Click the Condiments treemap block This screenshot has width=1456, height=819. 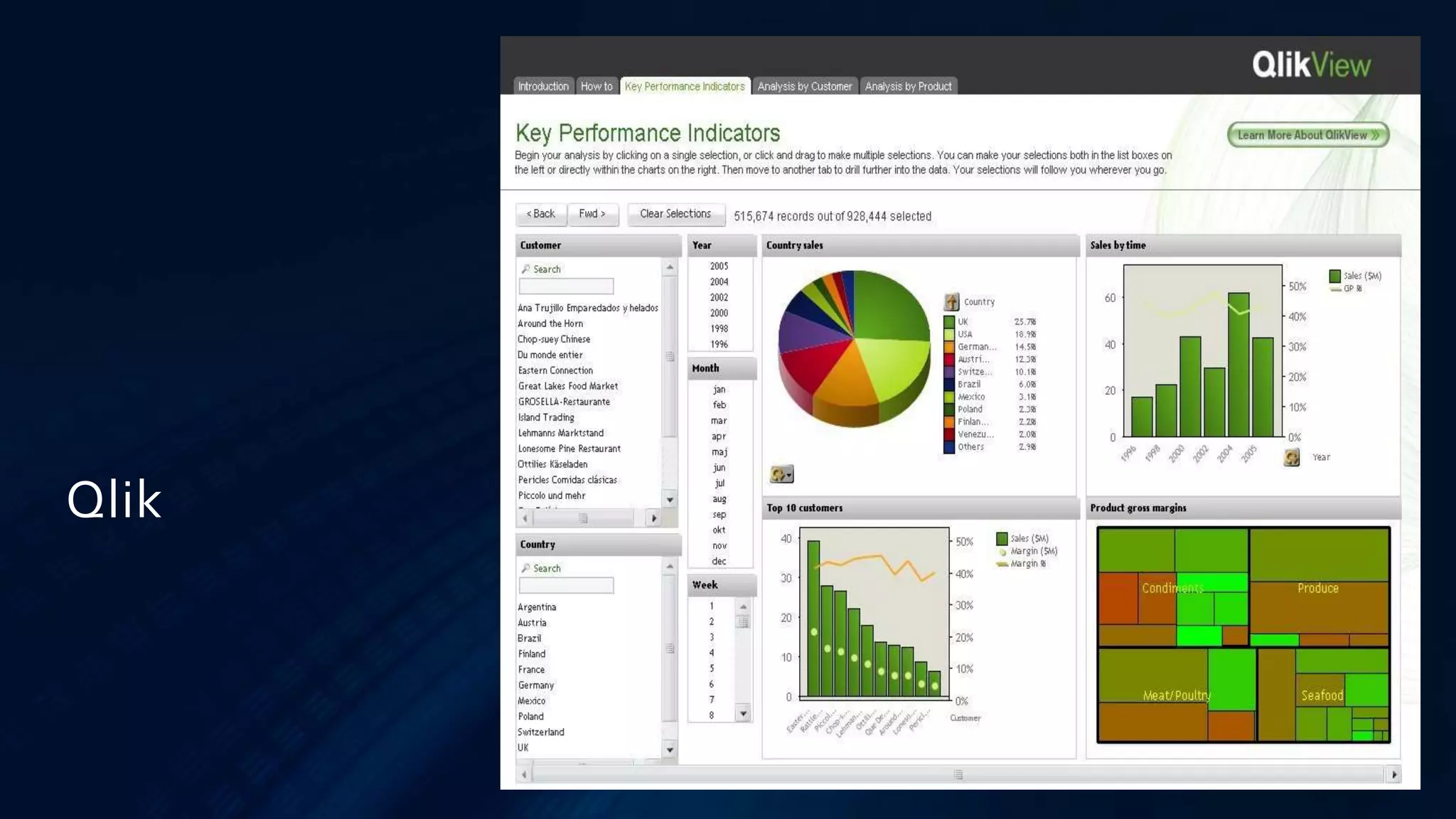1172,588
